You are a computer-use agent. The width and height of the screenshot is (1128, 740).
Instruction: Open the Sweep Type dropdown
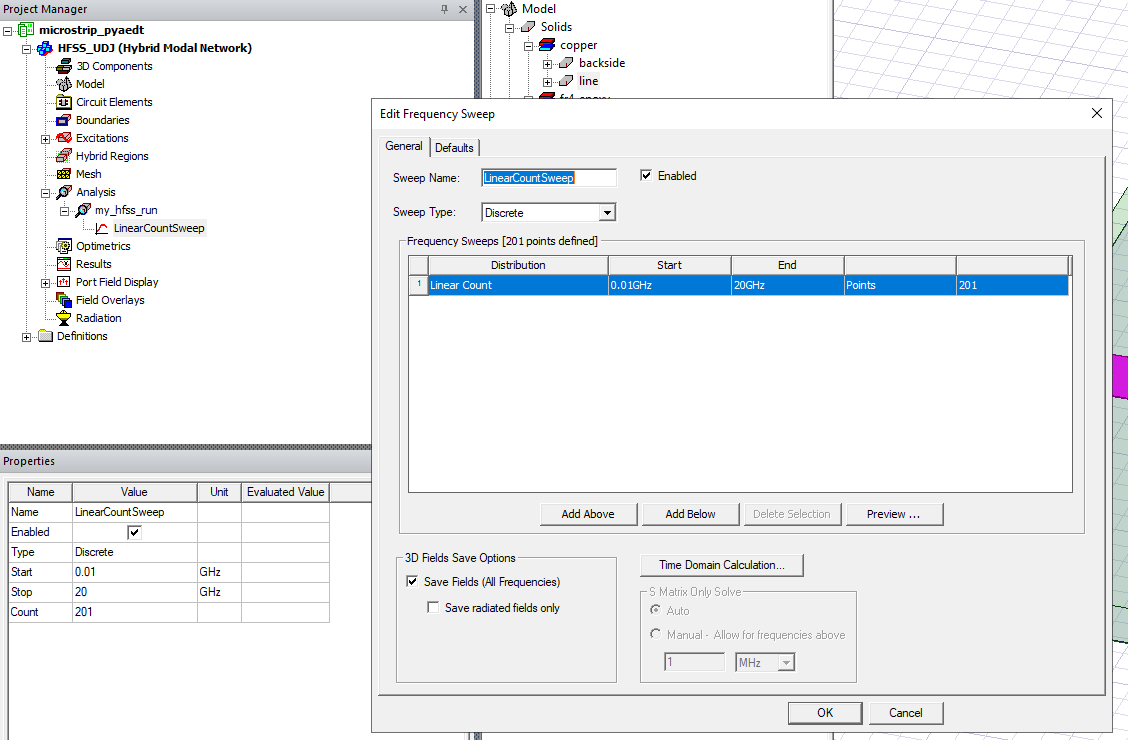coord(608,212)
